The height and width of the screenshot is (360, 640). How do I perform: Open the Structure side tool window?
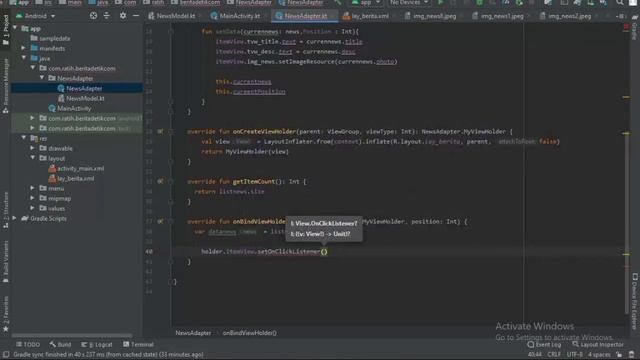[5, 209]
